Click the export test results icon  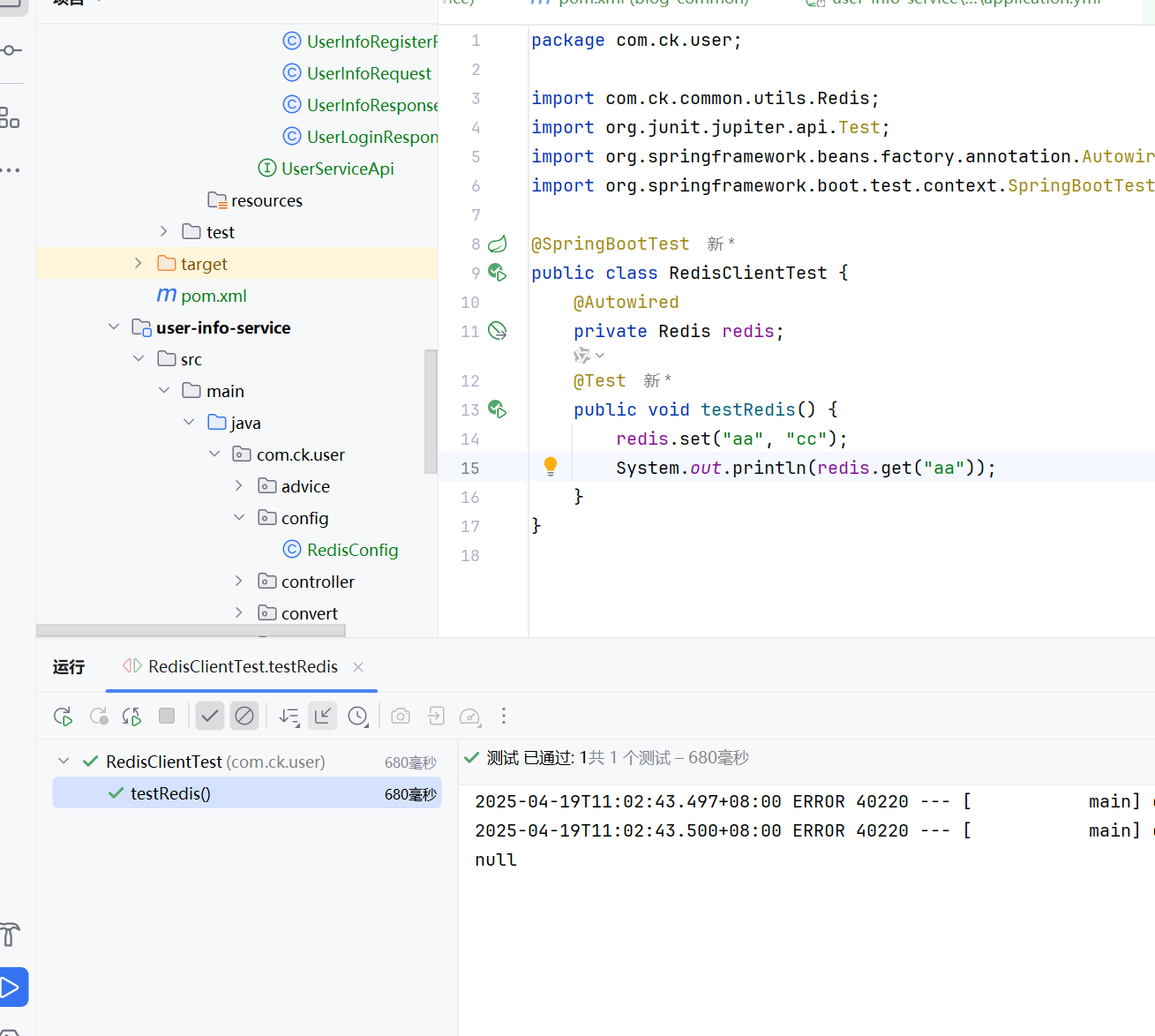point(436,716)
